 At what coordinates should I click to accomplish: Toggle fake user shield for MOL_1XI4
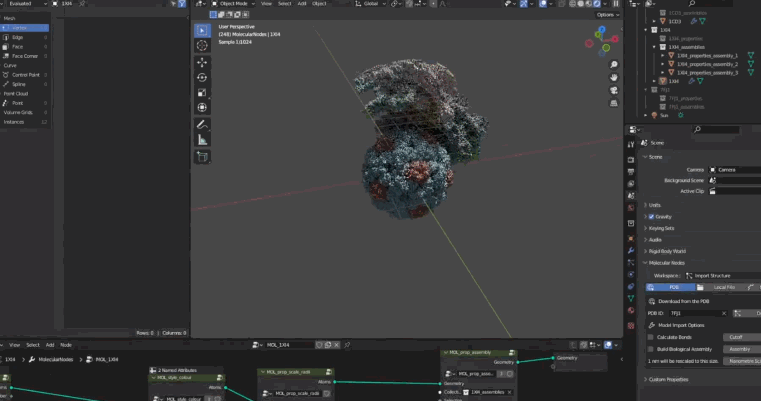point(319,345)
